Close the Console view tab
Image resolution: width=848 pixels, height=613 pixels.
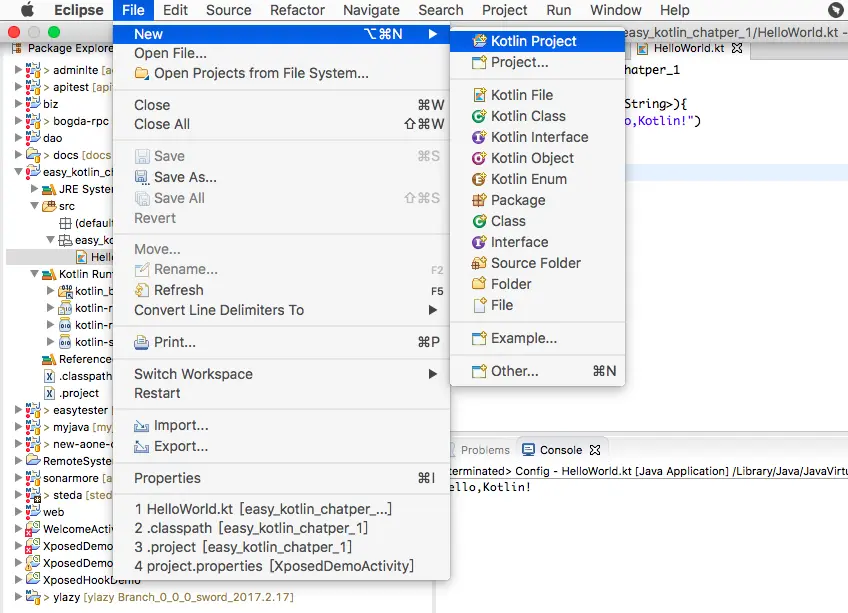(595, 450)
